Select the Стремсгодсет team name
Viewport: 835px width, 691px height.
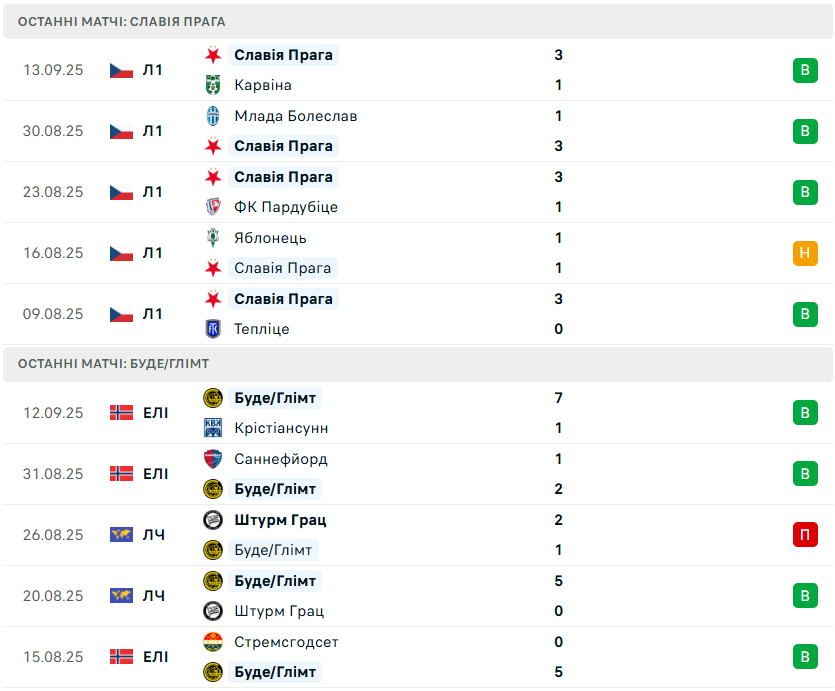pos(286,642)
